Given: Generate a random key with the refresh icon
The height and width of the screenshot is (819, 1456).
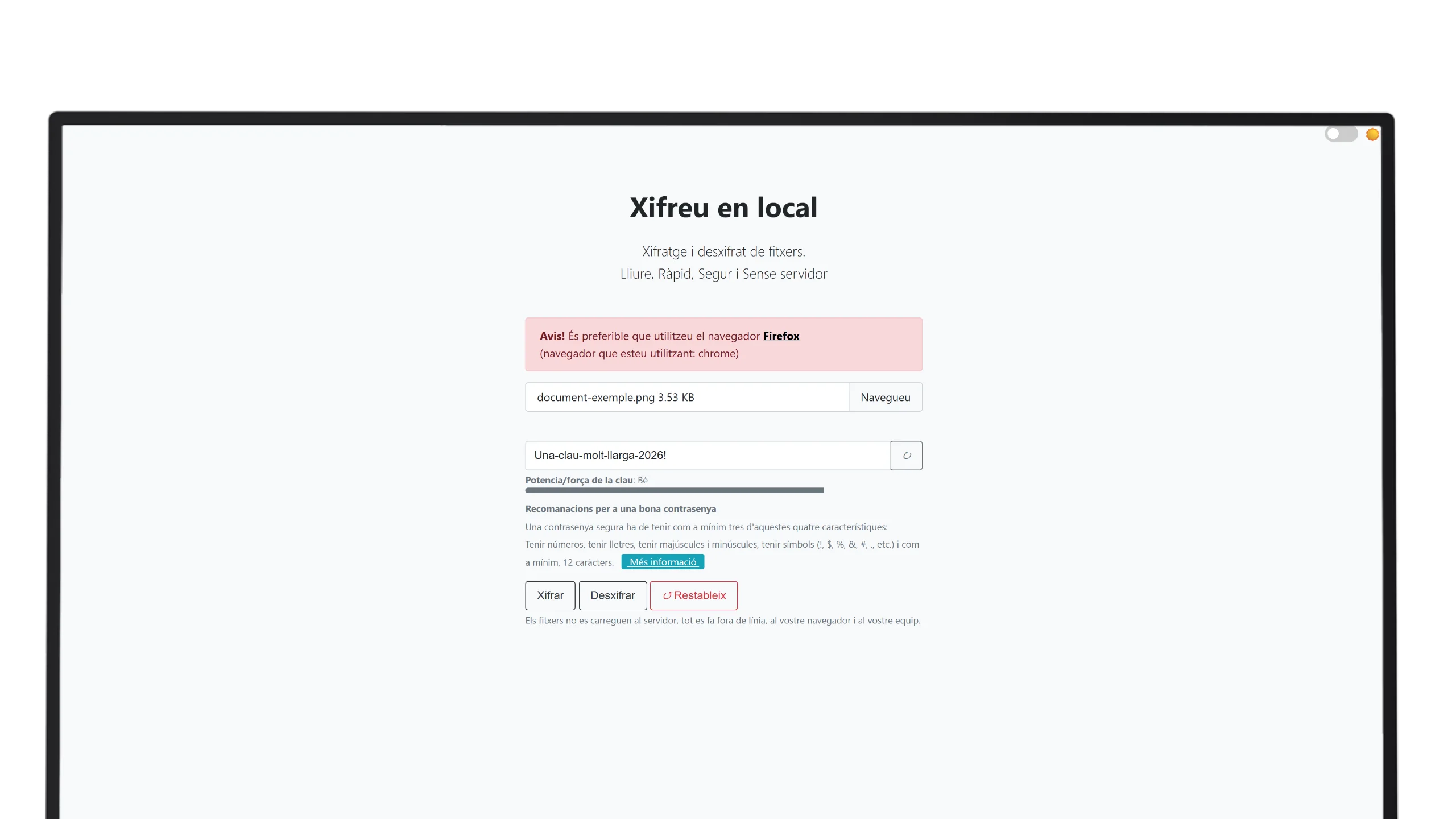Looking at the screenshot, I should click(906, 456).
